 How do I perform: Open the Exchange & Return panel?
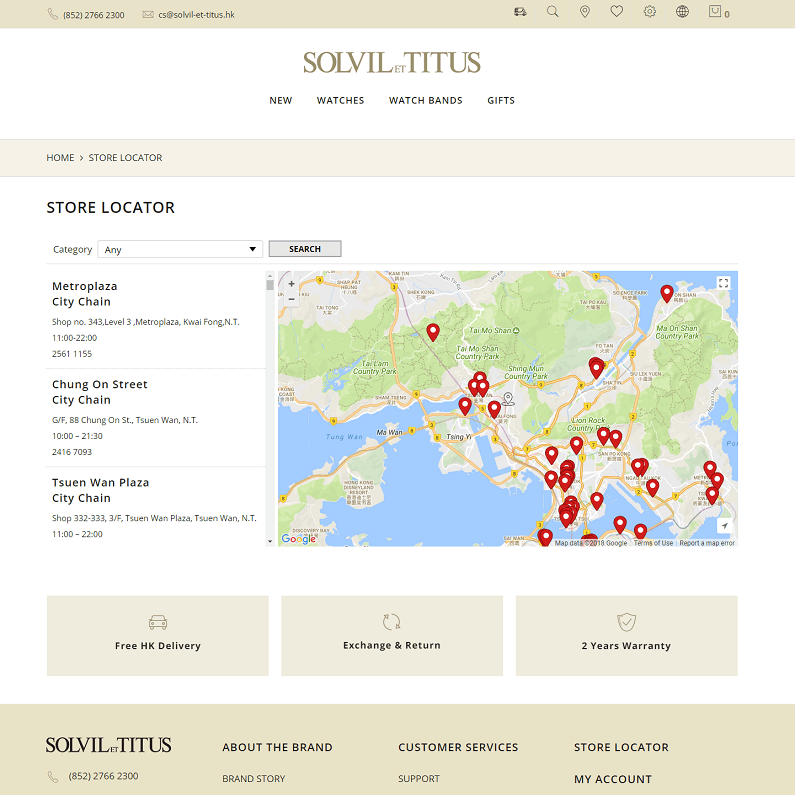(392, 635)
